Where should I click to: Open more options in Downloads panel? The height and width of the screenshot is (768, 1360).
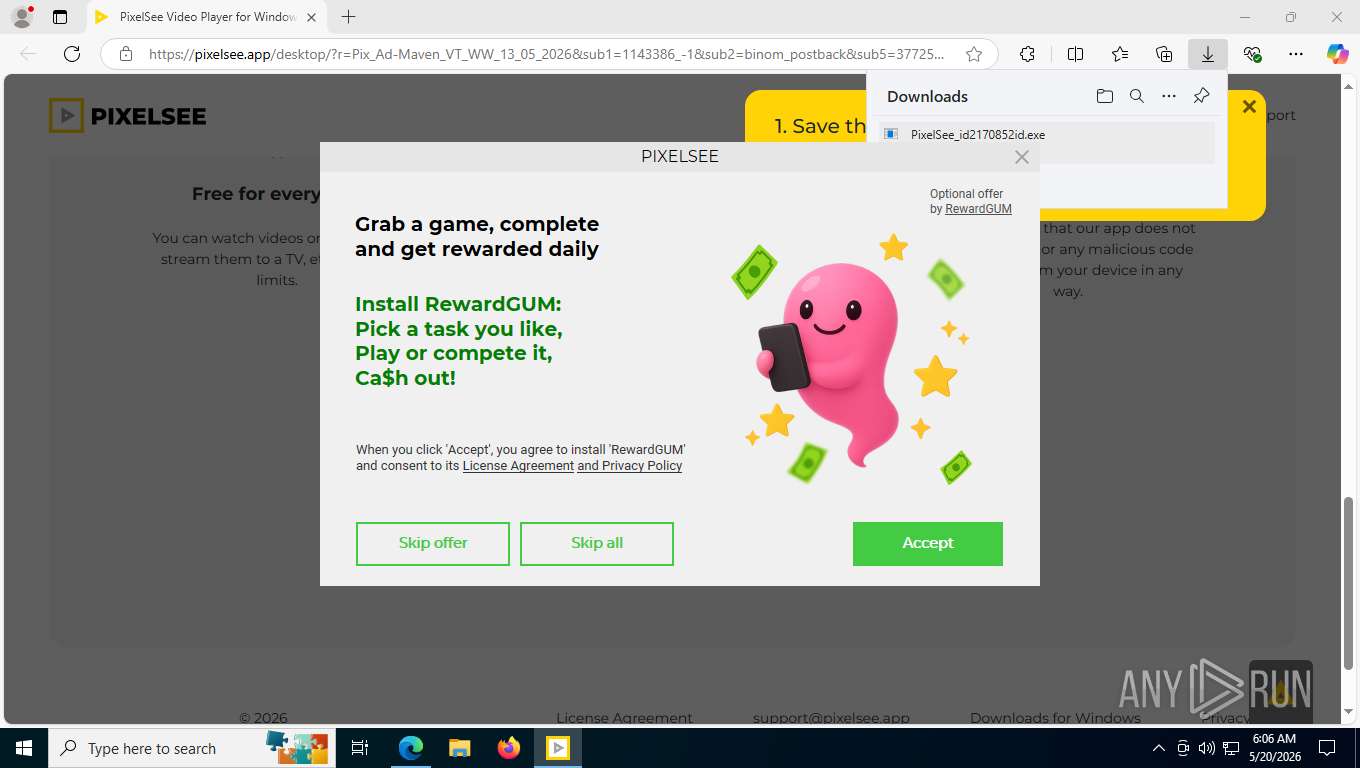coord(1169,96)
